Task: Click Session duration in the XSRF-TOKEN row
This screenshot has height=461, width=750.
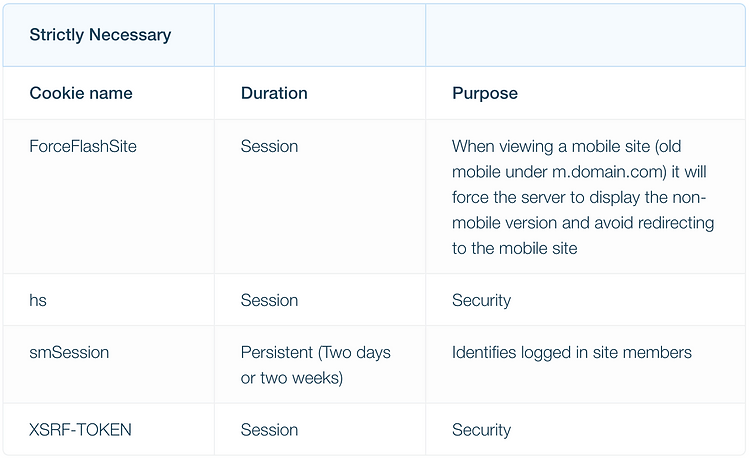Action: (269, 429)
